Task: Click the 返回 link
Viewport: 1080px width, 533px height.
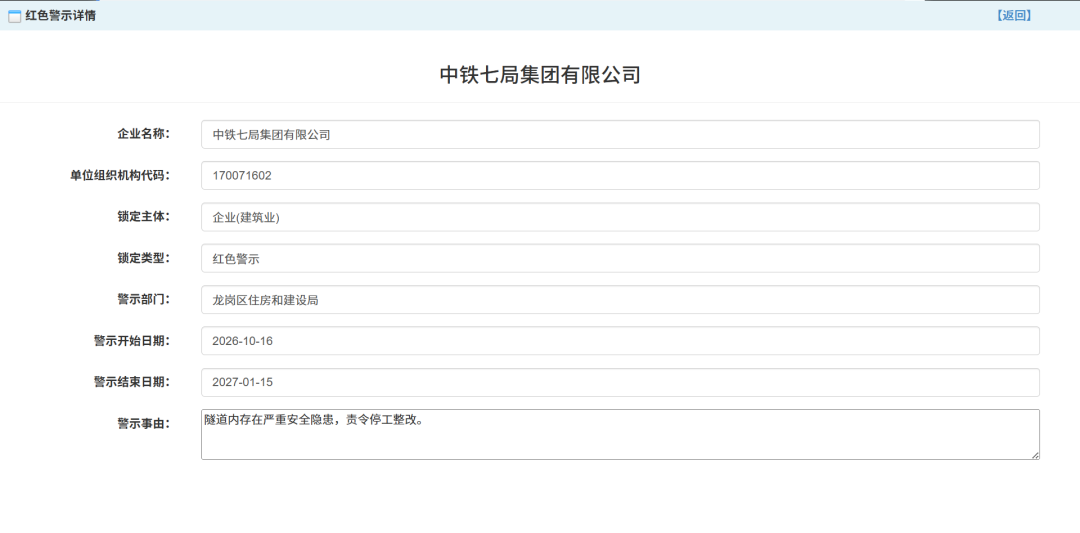Action: (x=1013, y=16)
